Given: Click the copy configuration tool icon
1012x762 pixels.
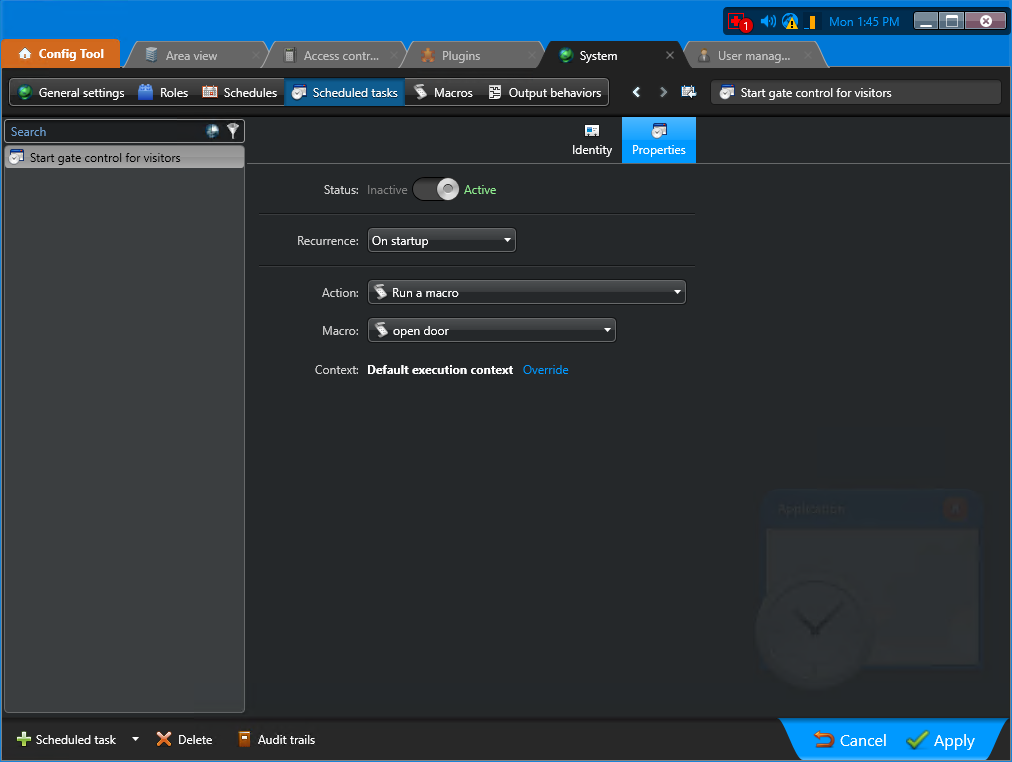Looking at the screenshot, I should tap(688, 91).
